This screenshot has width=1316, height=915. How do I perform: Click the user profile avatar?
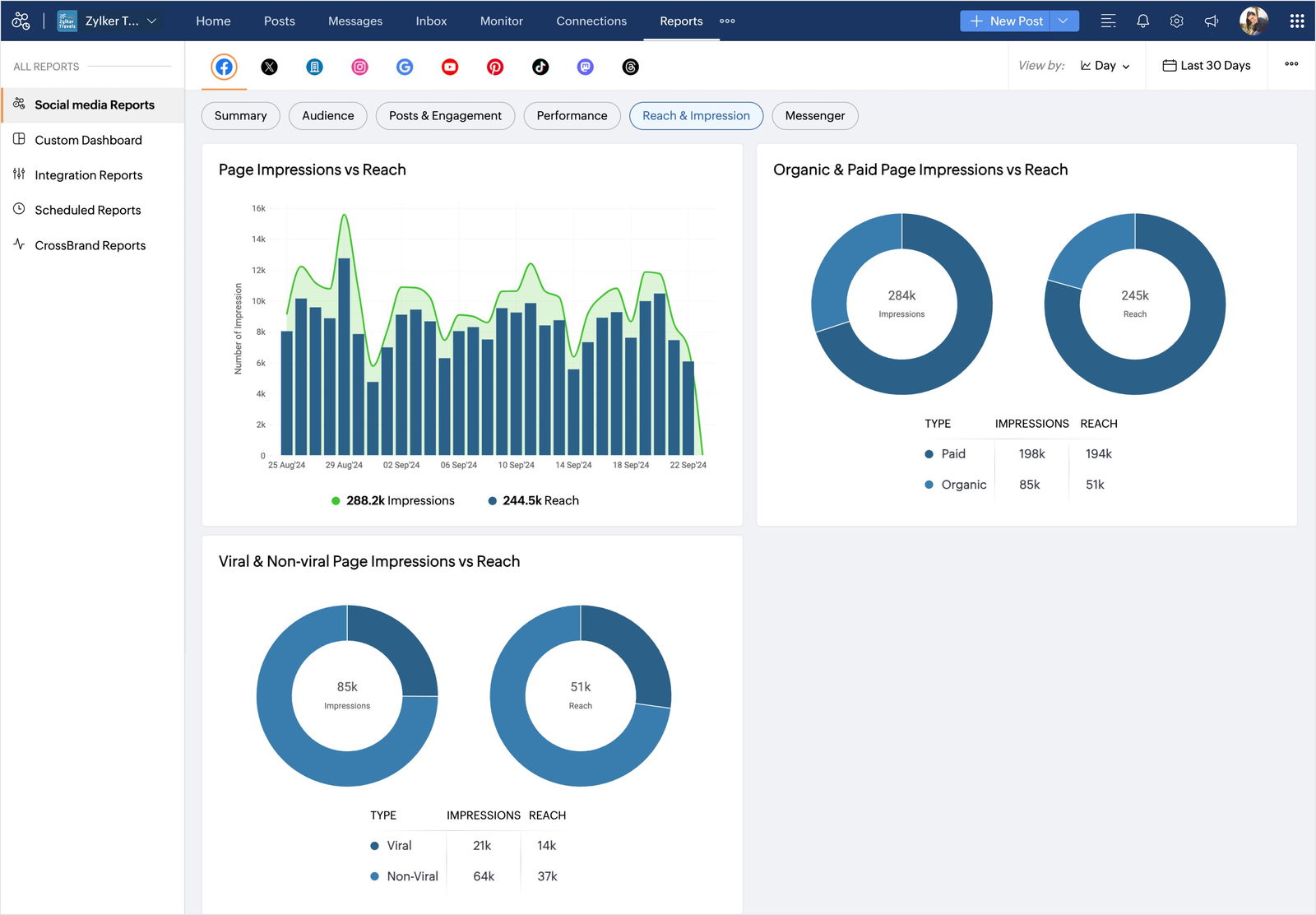click(1253, 21)
